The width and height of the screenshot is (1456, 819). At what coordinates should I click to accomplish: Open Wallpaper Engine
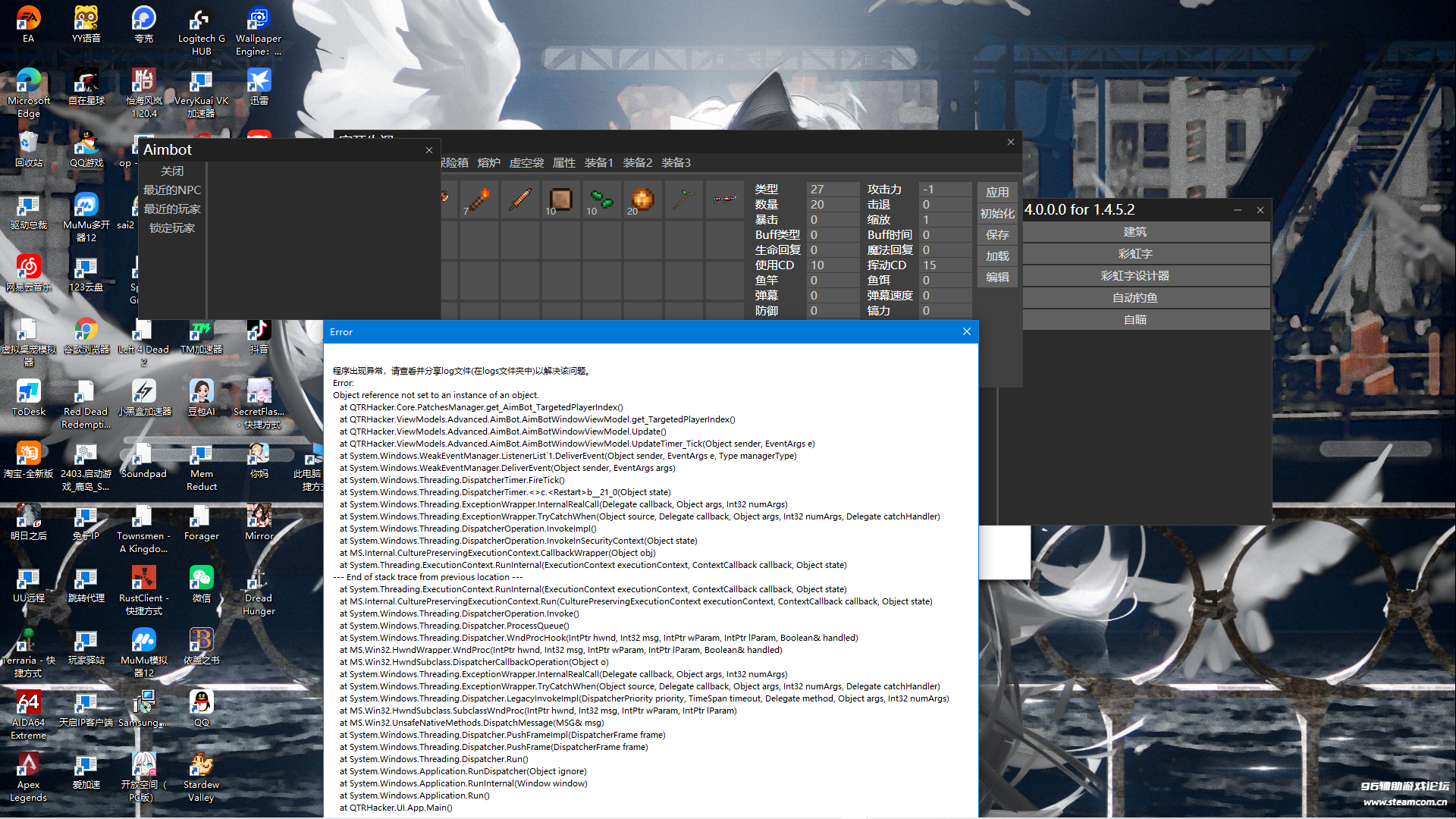pos(258,17)
